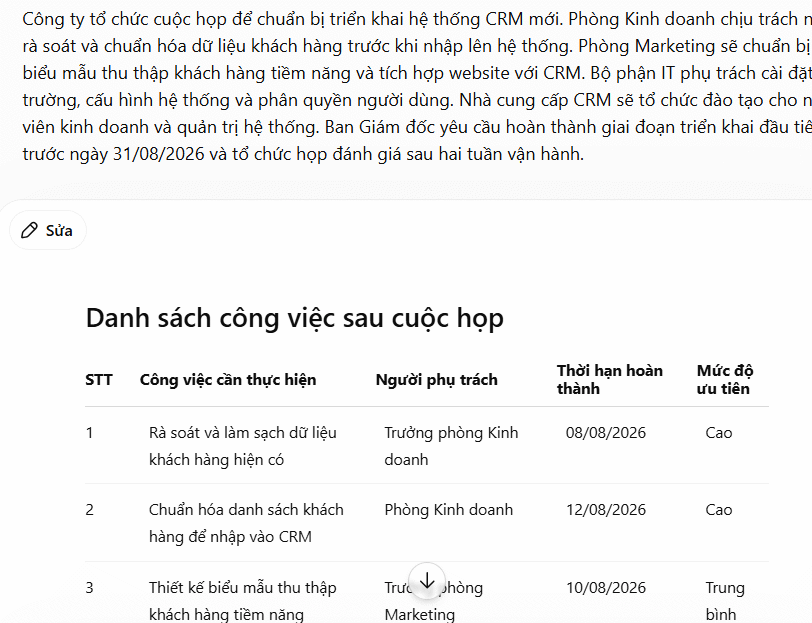Click the Thời hạn hoàn thành header
The height and width of the screenshot is (623, 812).
pyautogui.click(x=610, y=380)
